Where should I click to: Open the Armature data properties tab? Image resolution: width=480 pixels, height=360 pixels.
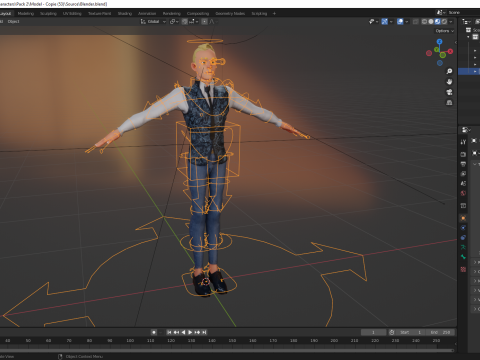coord(463,247)
